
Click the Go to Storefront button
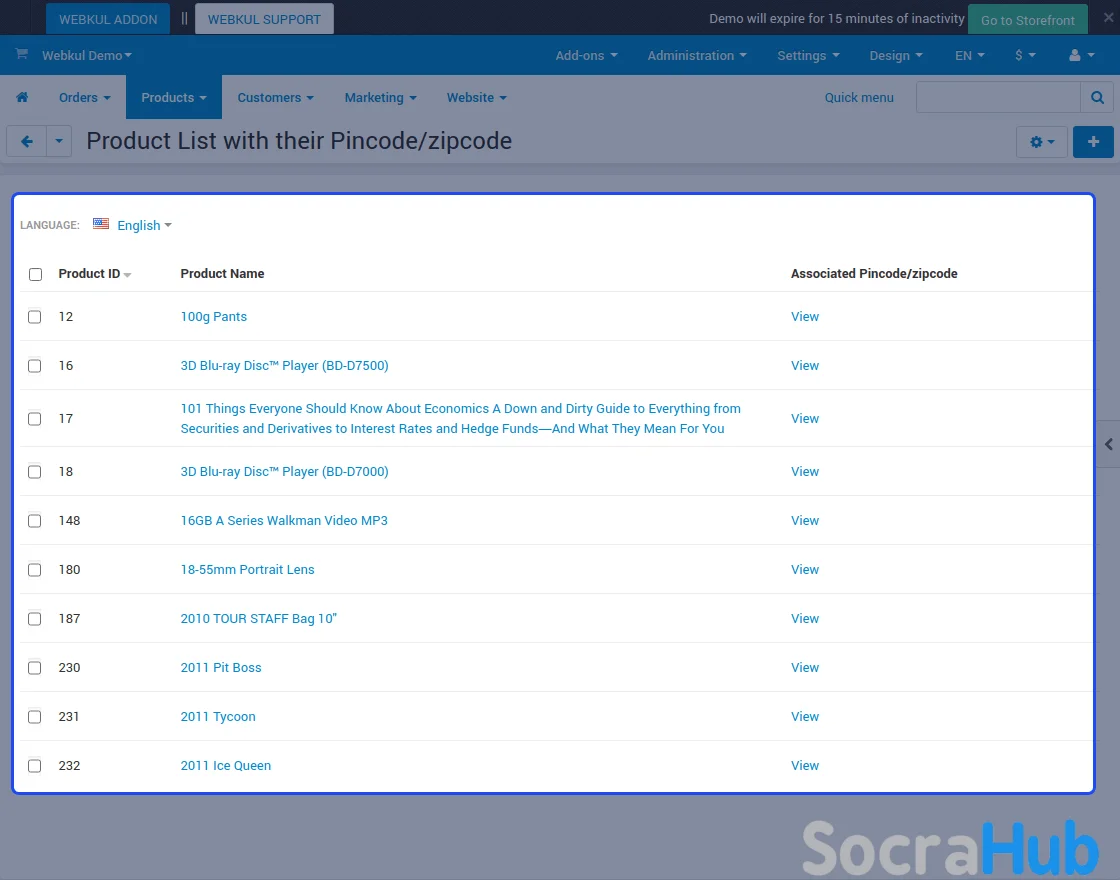tap(1027, 20)
